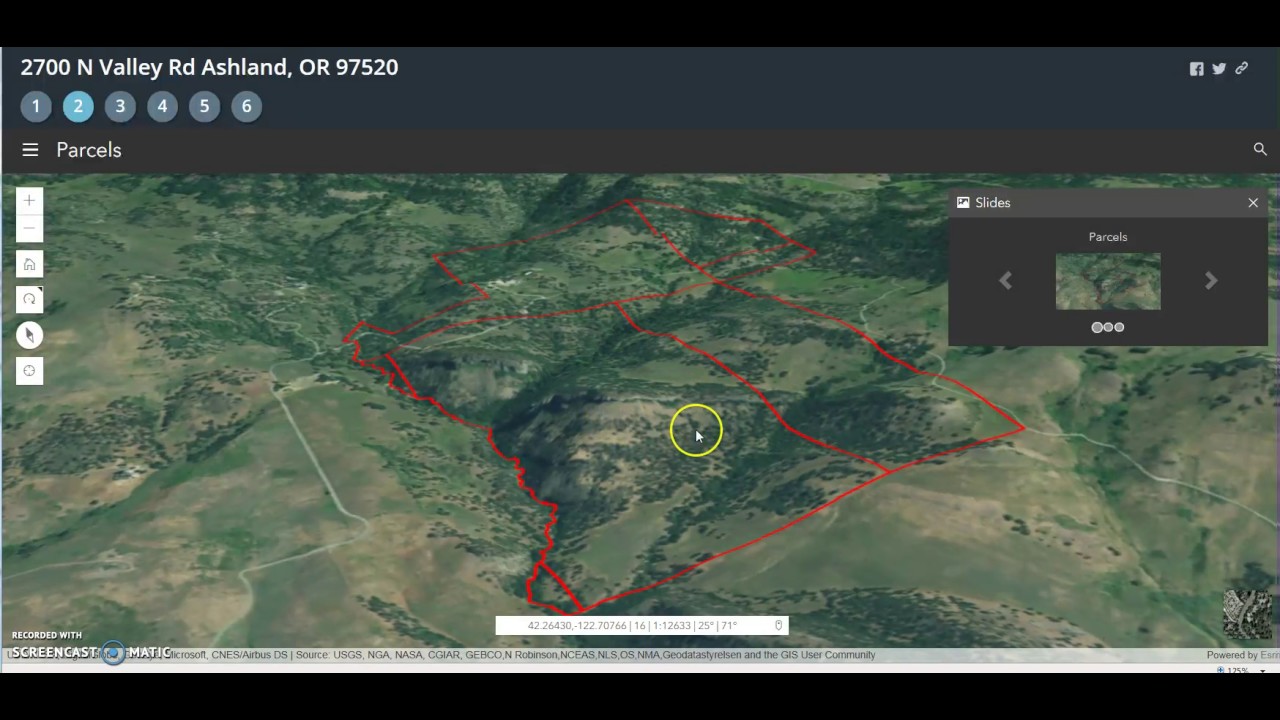
Task: Zoom in with the plus button
Action: coord(29,201)
